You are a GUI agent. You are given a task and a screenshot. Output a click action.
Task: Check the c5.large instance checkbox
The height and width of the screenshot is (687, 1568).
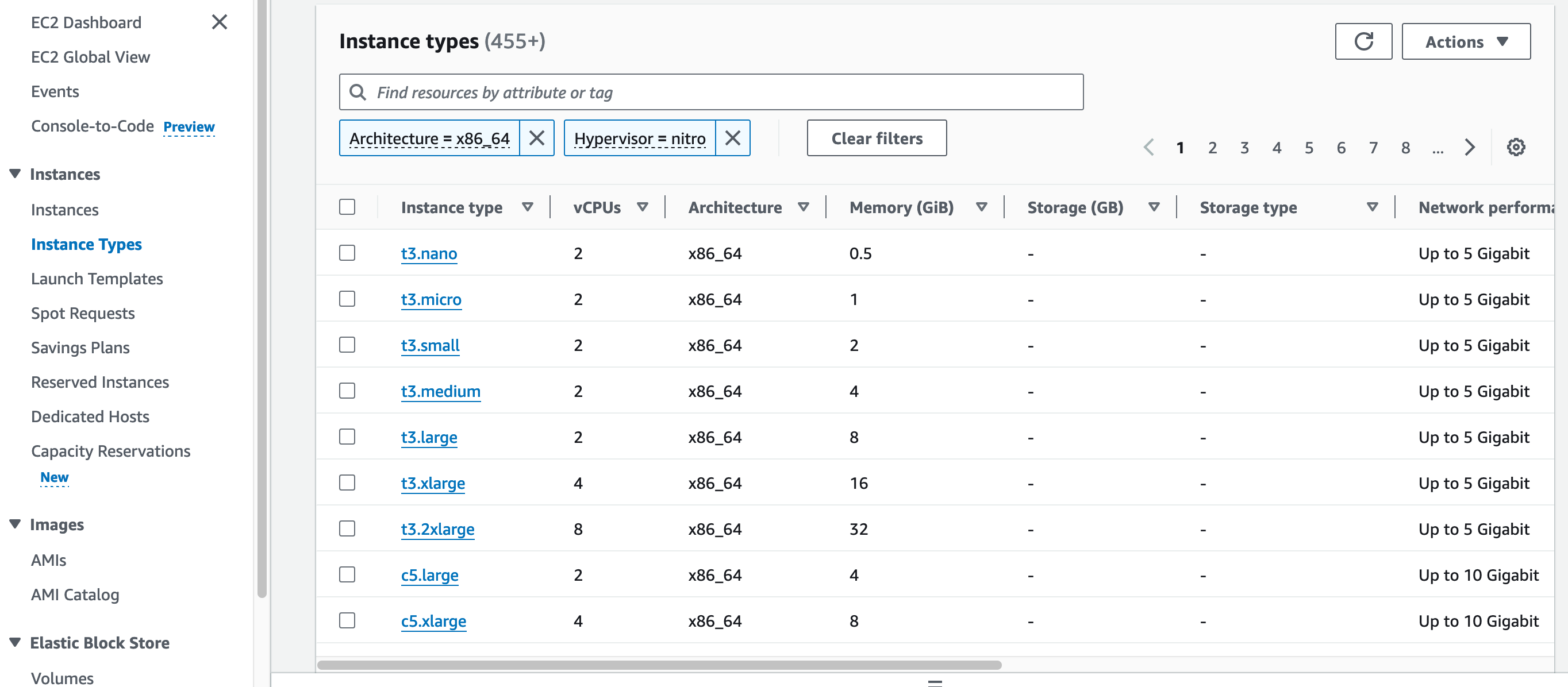(x=347, y=574)
